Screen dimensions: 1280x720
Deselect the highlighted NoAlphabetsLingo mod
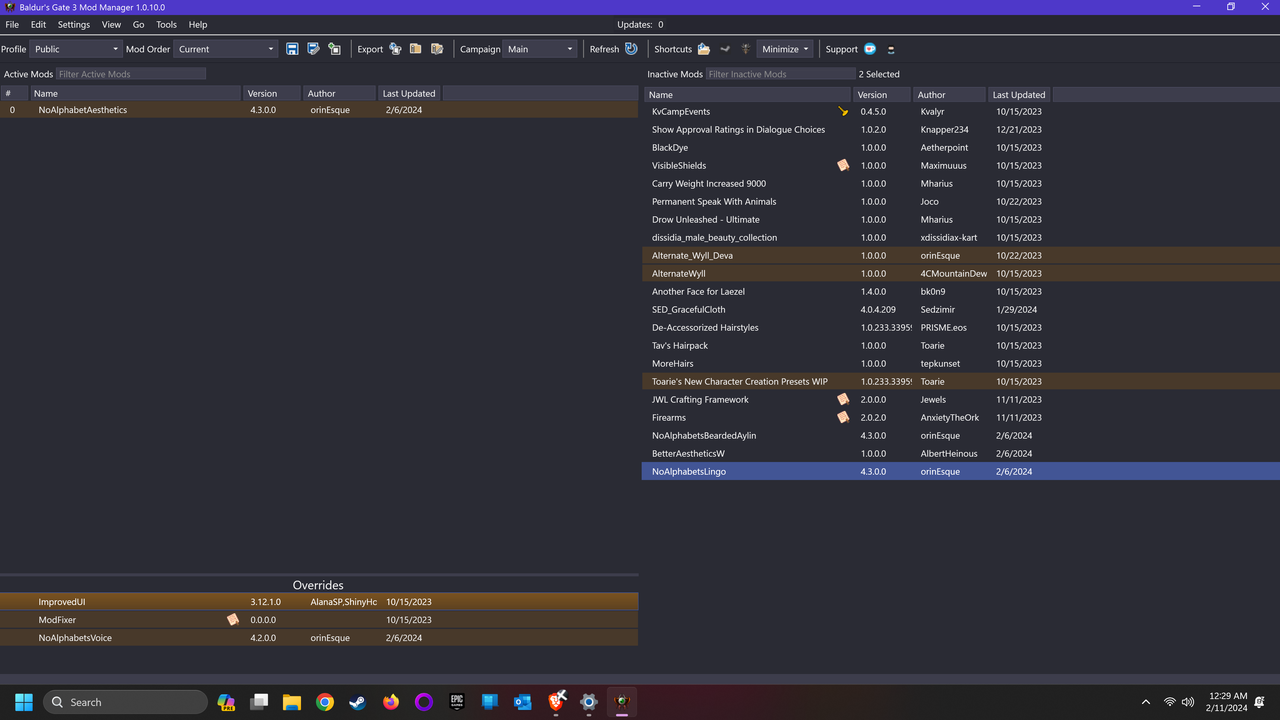pyautogui.click(x=750, y=471)
